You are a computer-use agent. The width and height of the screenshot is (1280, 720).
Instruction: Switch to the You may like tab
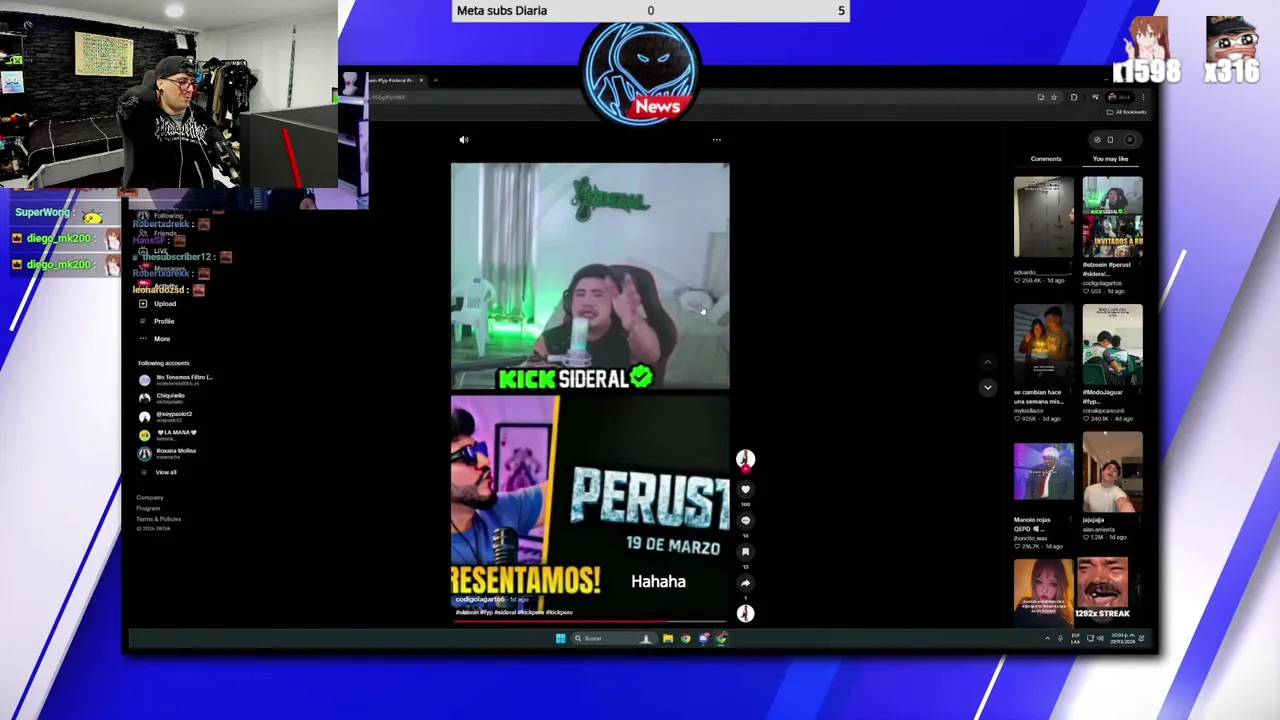tap(1110, 159)
